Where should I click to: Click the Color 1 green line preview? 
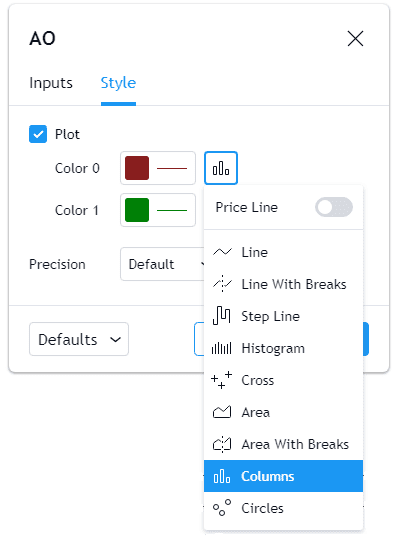tap(172, 210)
